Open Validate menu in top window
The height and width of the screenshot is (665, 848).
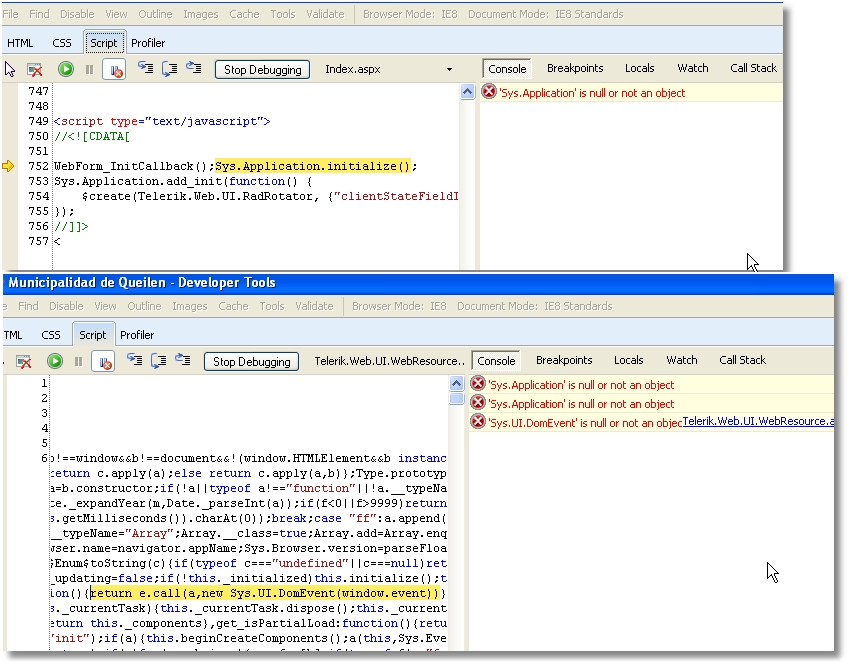325,14
